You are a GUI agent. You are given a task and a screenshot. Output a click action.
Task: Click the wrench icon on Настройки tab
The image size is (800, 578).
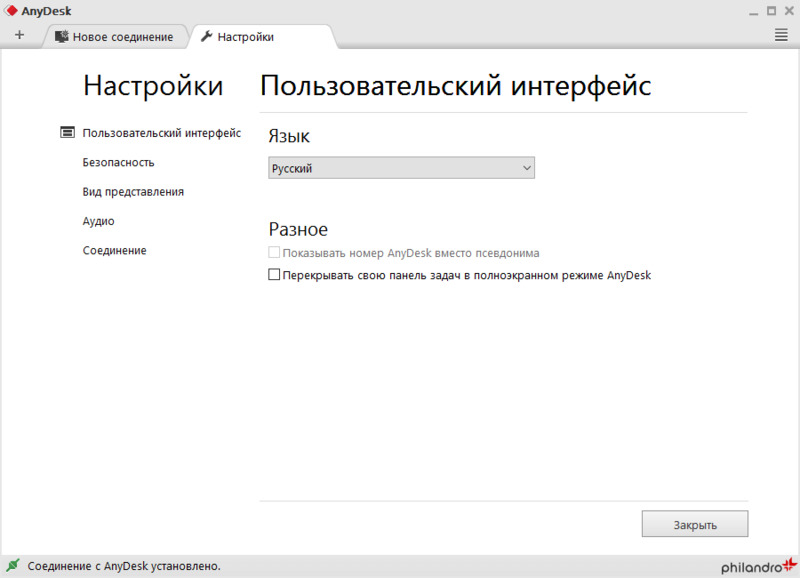[207, 36]
